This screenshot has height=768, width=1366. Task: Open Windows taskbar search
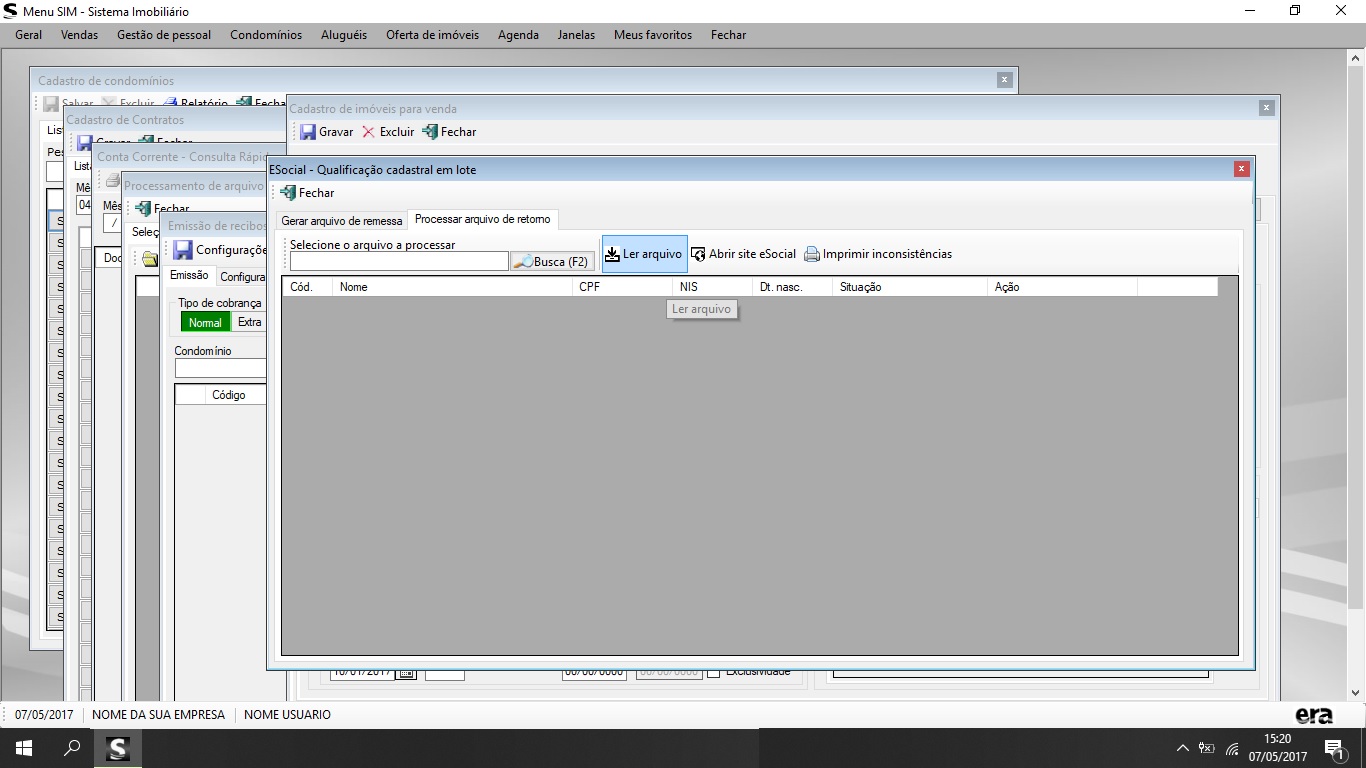[x=72, y=748]
